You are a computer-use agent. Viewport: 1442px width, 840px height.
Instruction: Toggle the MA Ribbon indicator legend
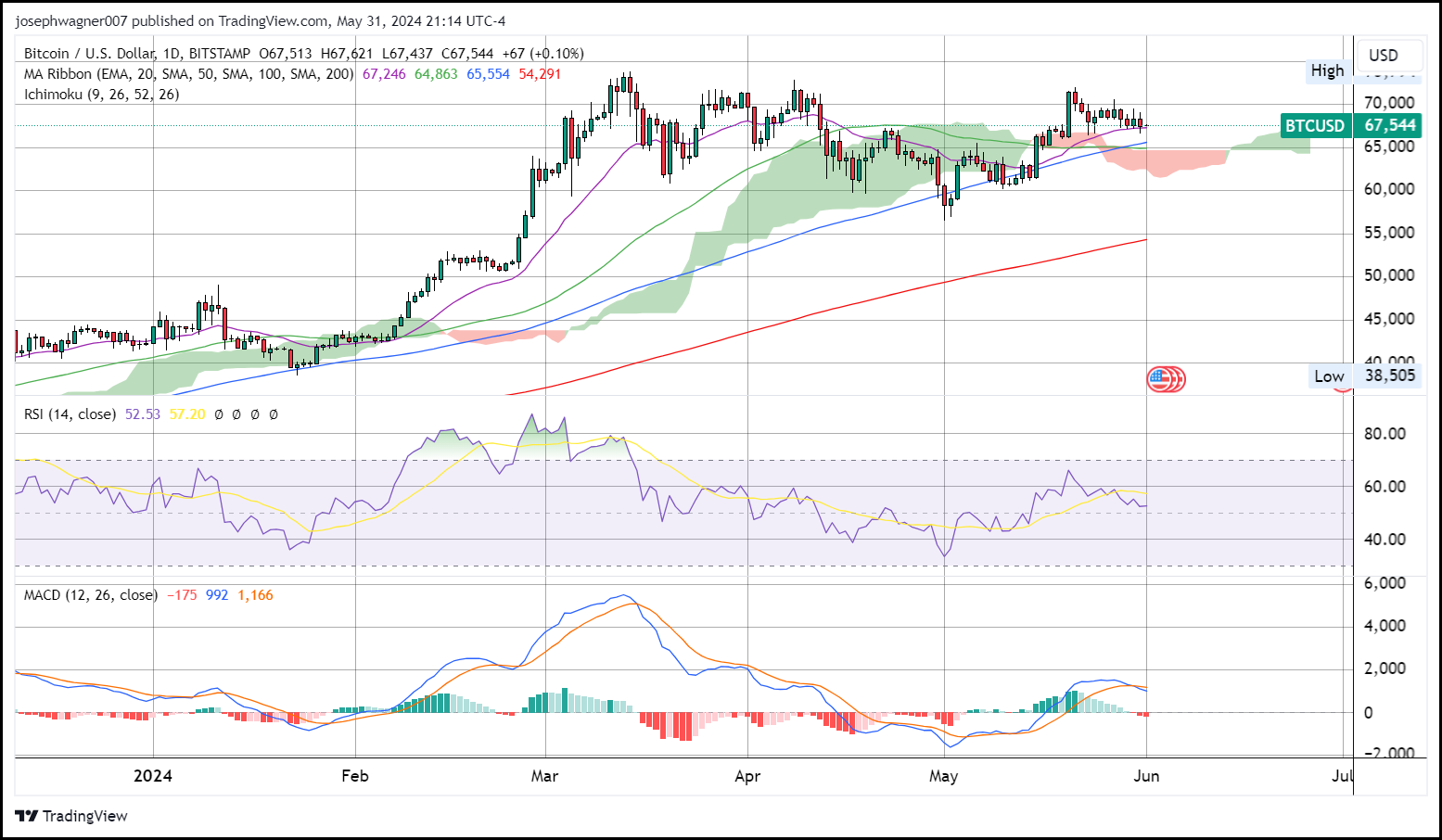(x=187, y=74)
